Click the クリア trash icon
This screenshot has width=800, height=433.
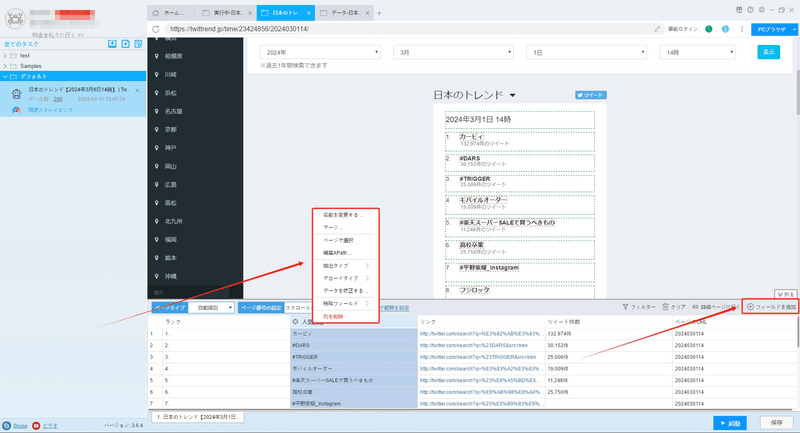665,307
